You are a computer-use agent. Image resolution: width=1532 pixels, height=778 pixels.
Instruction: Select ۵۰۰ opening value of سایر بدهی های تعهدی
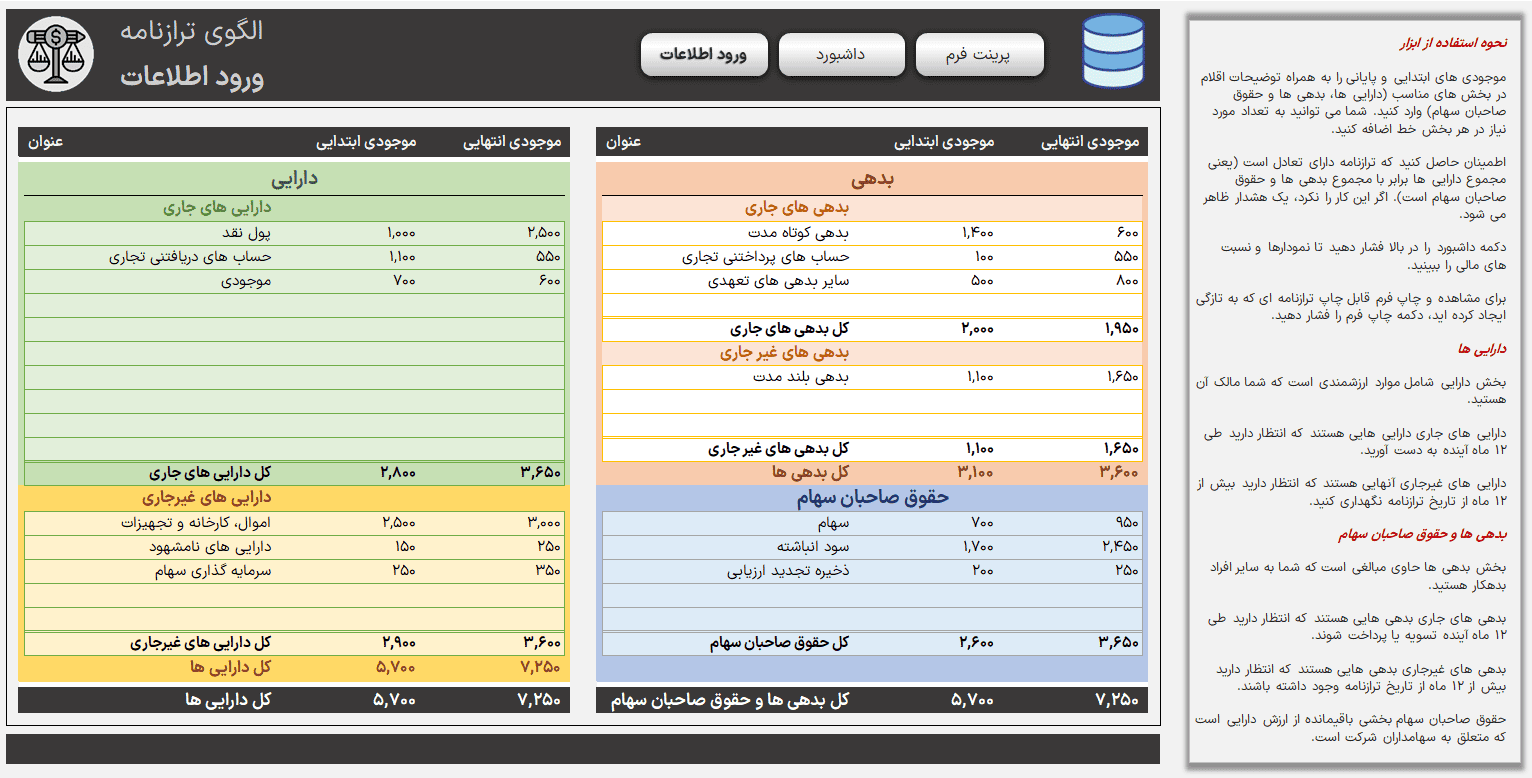coord(983,281)
